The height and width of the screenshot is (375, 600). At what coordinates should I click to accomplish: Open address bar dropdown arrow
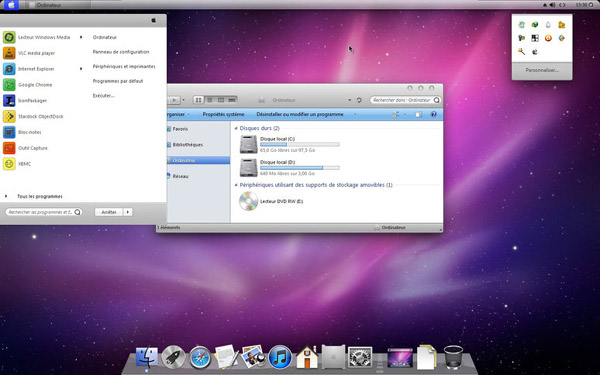349,100
